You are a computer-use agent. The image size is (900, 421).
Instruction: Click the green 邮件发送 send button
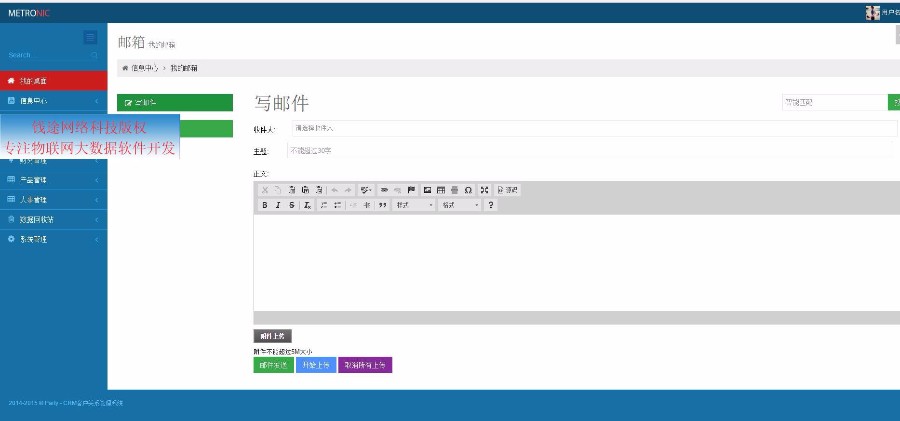tap(274, 365)
